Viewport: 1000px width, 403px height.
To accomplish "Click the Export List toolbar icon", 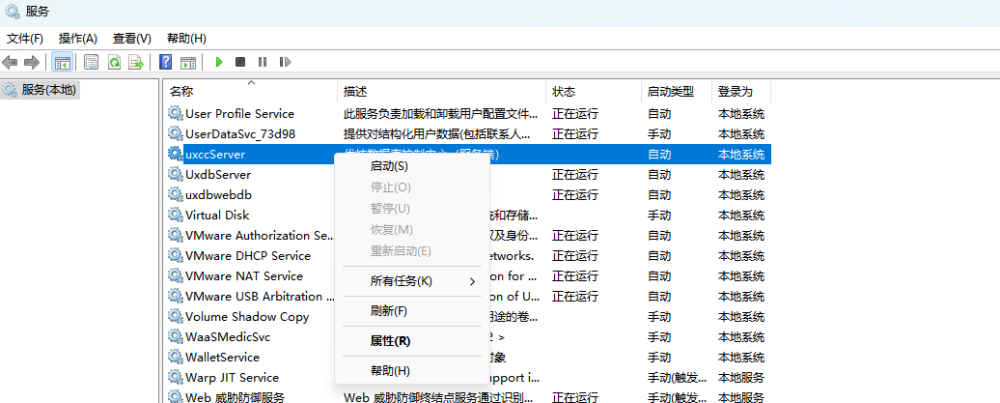I will (x=135, y=62).
